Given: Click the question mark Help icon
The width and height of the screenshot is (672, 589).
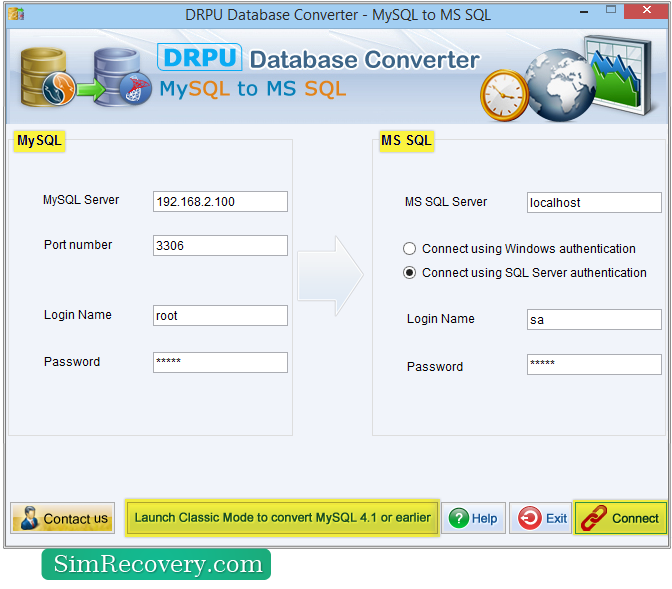Looking at the screenshot, I should point(459,518).
